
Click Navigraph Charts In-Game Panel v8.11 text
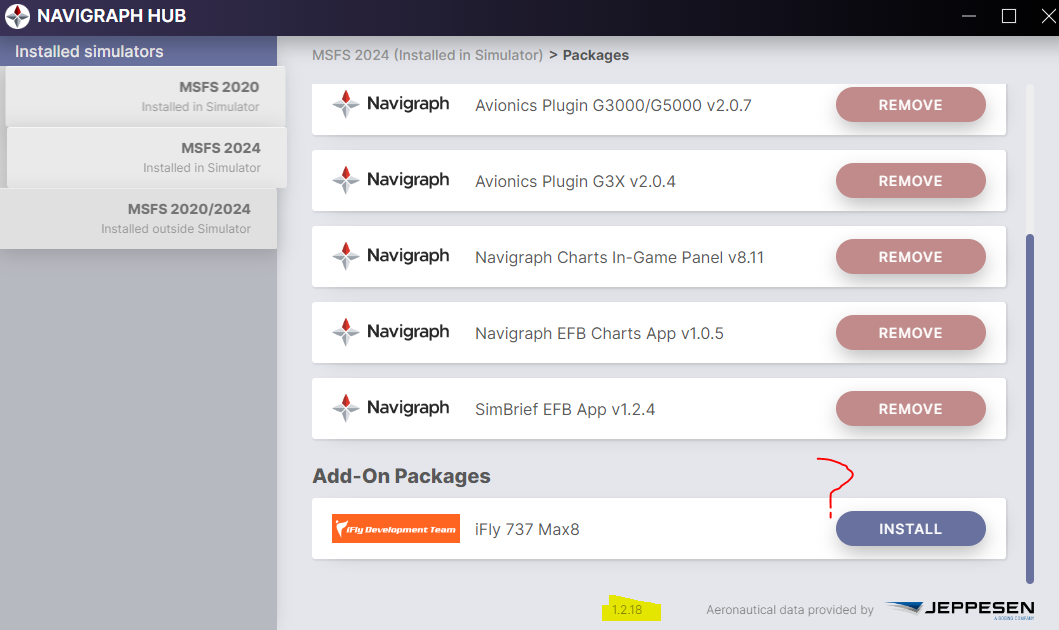pyautogui.click(x=619, y=257)
